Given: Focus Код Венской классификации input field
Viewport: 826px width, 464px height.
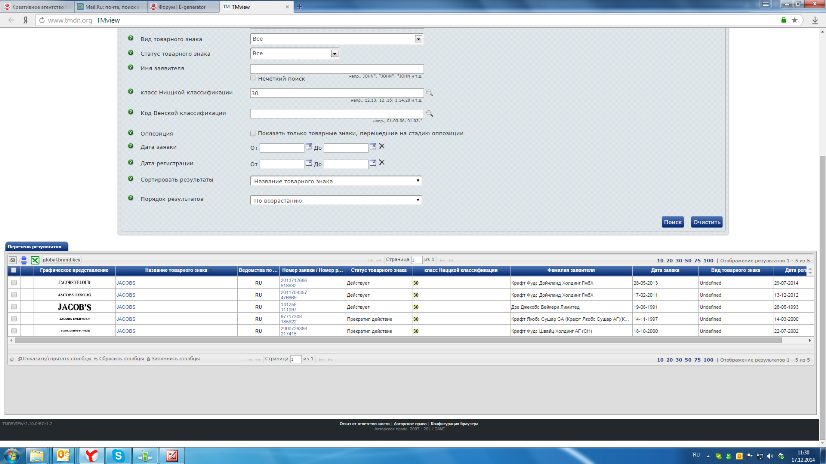Looking at the screenshot, I should (337, 113).
